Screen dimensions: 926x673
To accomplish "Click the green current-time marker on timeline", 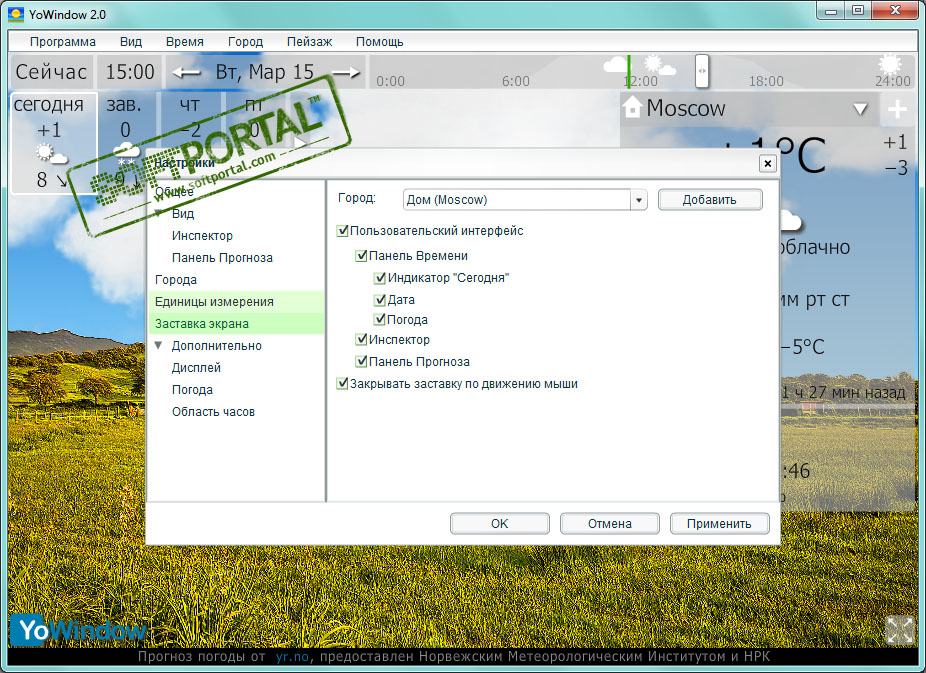I will [629, 72].
